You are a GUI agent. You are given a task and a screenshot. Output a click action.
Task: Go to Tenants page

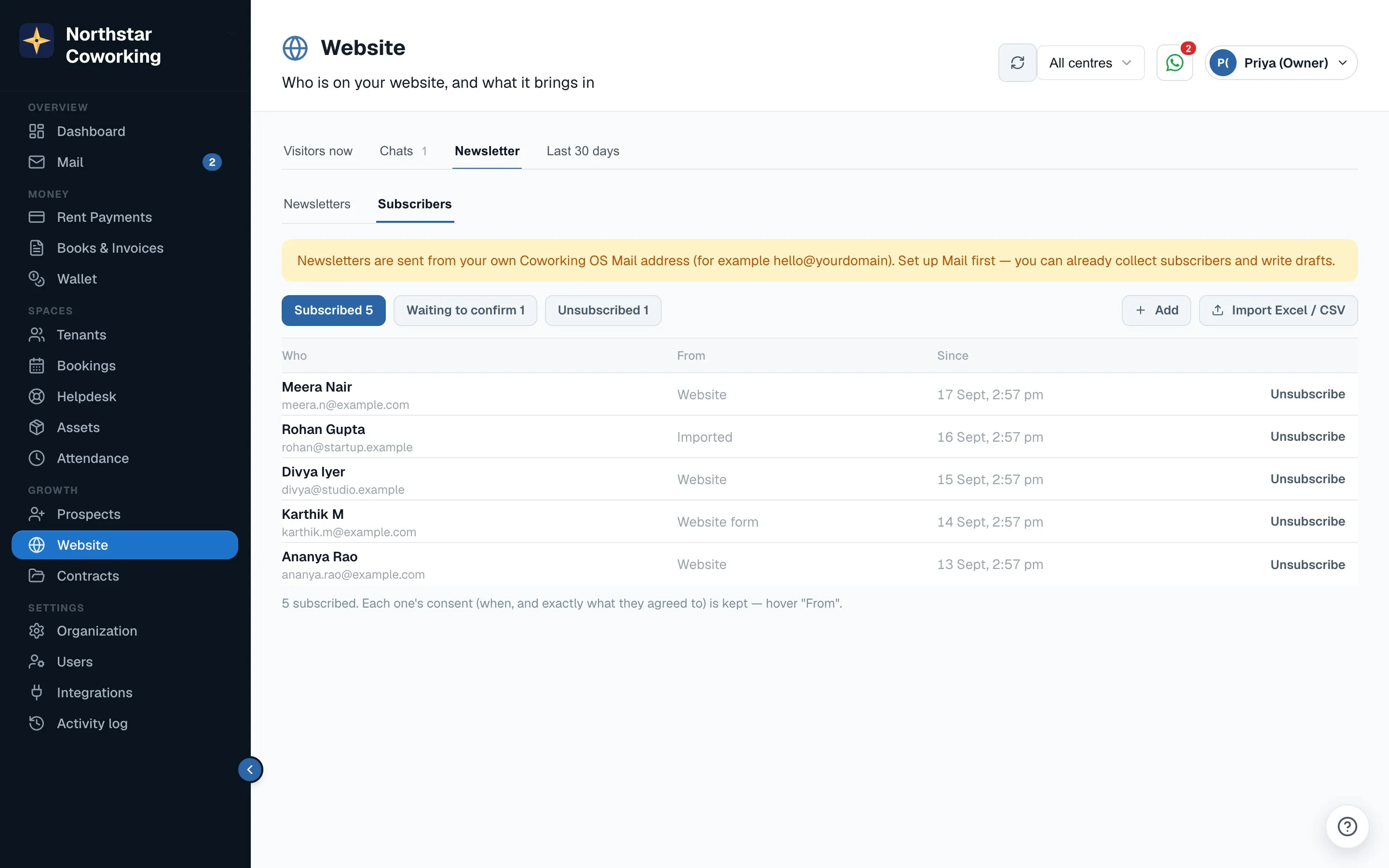pos(124,335)
